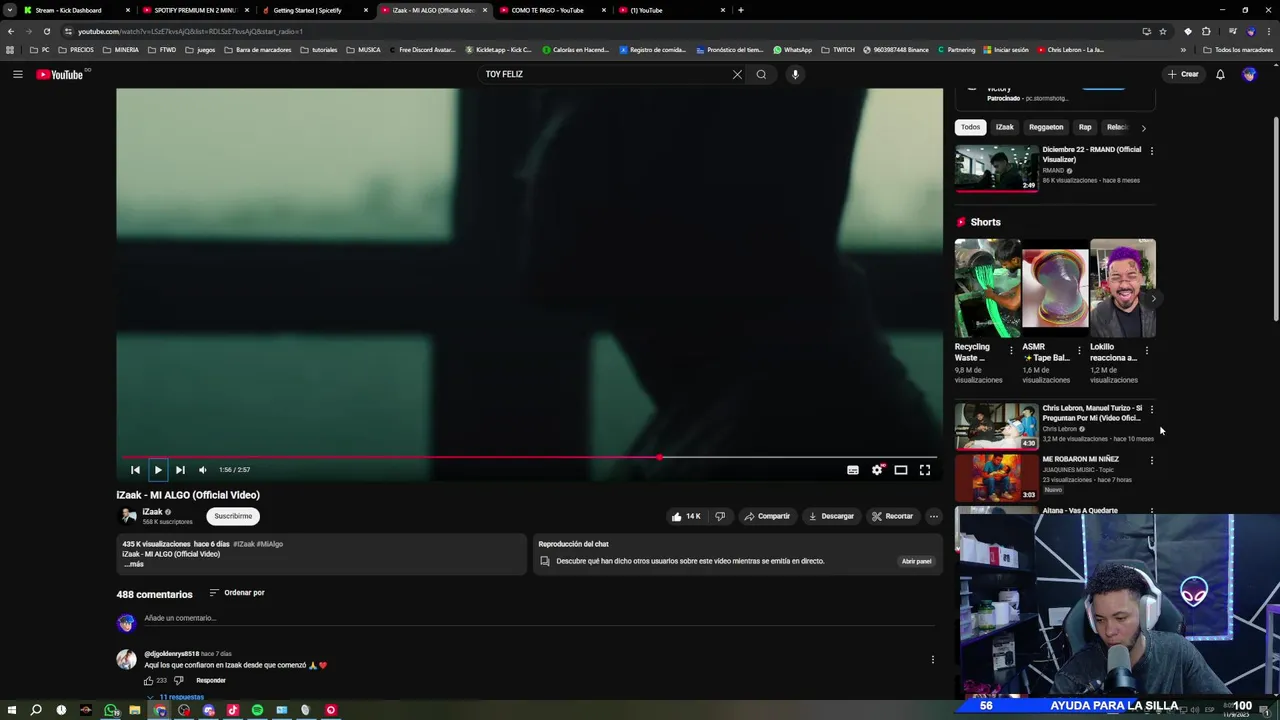Like the video with 14 K

pyautogui.click(x=686, y=516)
